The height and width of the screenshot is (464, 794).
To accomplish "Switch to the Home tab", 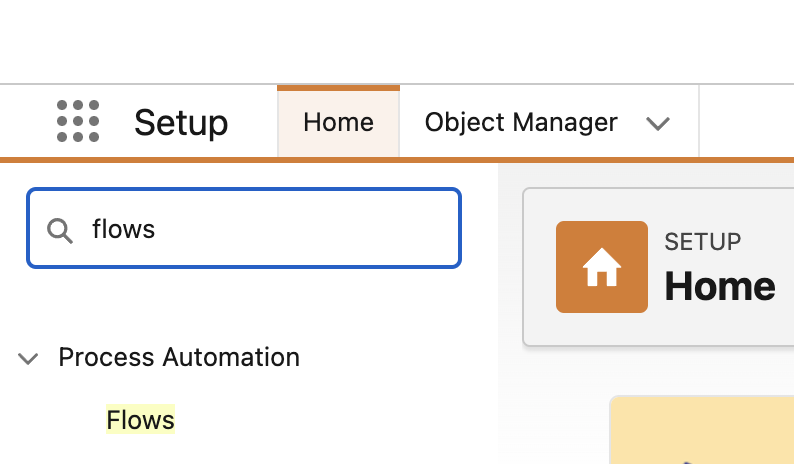I will [x=338, y=122].
